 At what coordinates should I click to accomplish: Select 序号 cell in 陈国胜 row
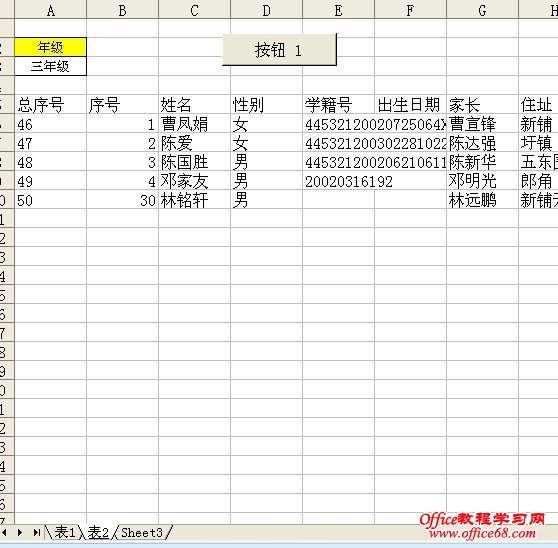(x=122, y=162)
